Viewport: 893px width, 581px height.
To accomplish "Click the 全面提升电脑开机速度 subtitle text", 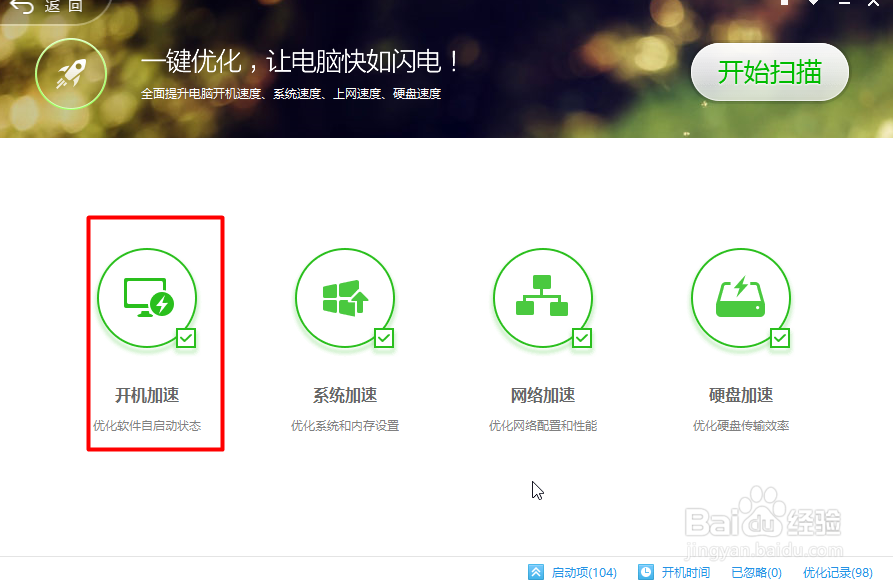I will tap(290, 93).
